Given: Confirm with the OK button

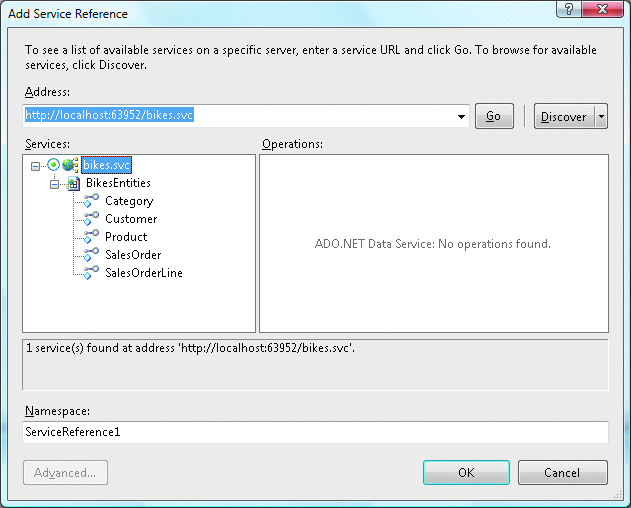Looking at the screenshot, I should point(466,473).
